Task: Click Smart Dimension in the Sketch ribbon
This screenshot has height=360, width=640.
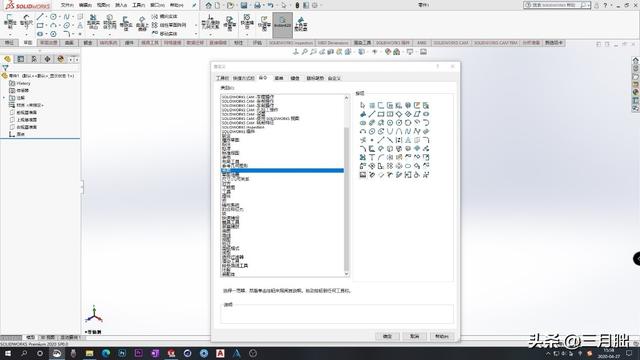Action: click(26, 22)
